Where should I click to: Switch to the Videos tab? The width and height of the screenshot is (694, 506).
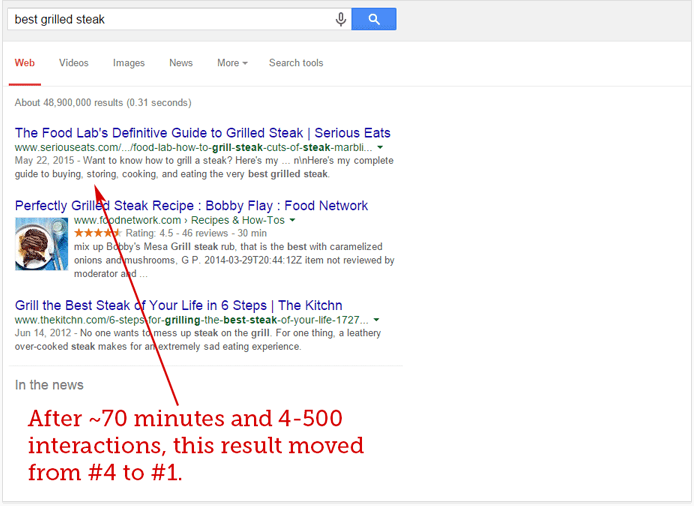point(73,63)
